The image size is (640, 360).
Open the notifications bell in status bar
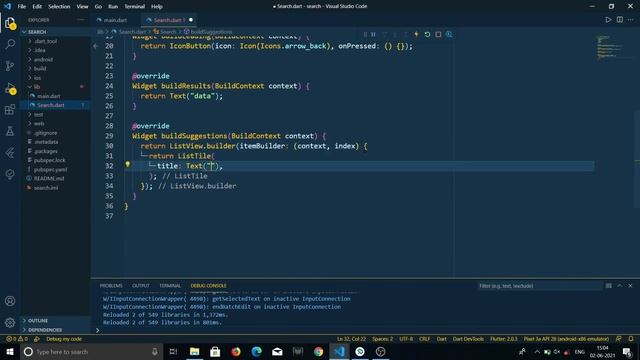[631, 339]
